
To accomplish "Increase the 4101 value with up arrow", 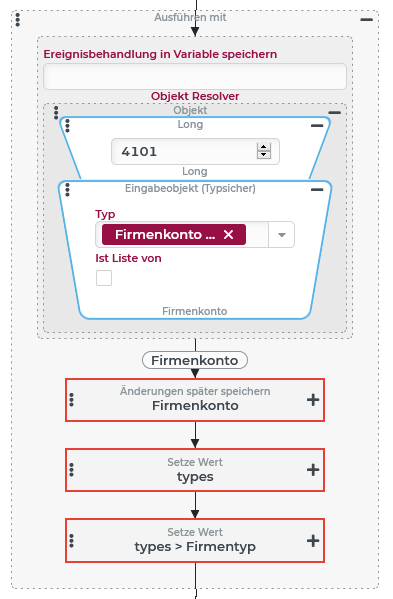I will 264,147.
